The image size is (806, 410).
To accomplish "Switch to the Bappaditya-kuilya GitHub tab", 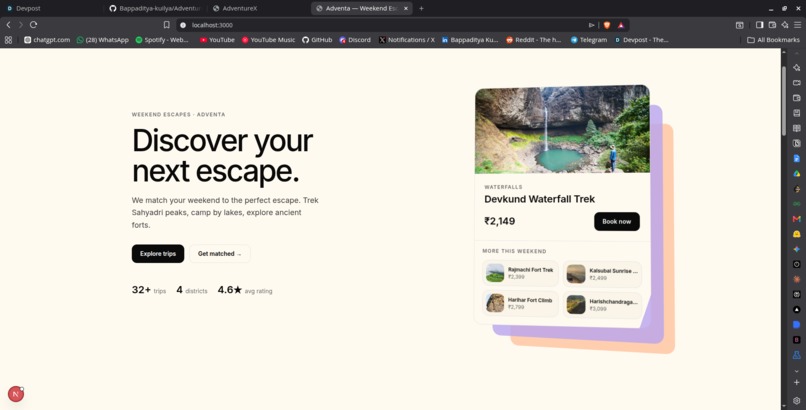I will [155, 8].
